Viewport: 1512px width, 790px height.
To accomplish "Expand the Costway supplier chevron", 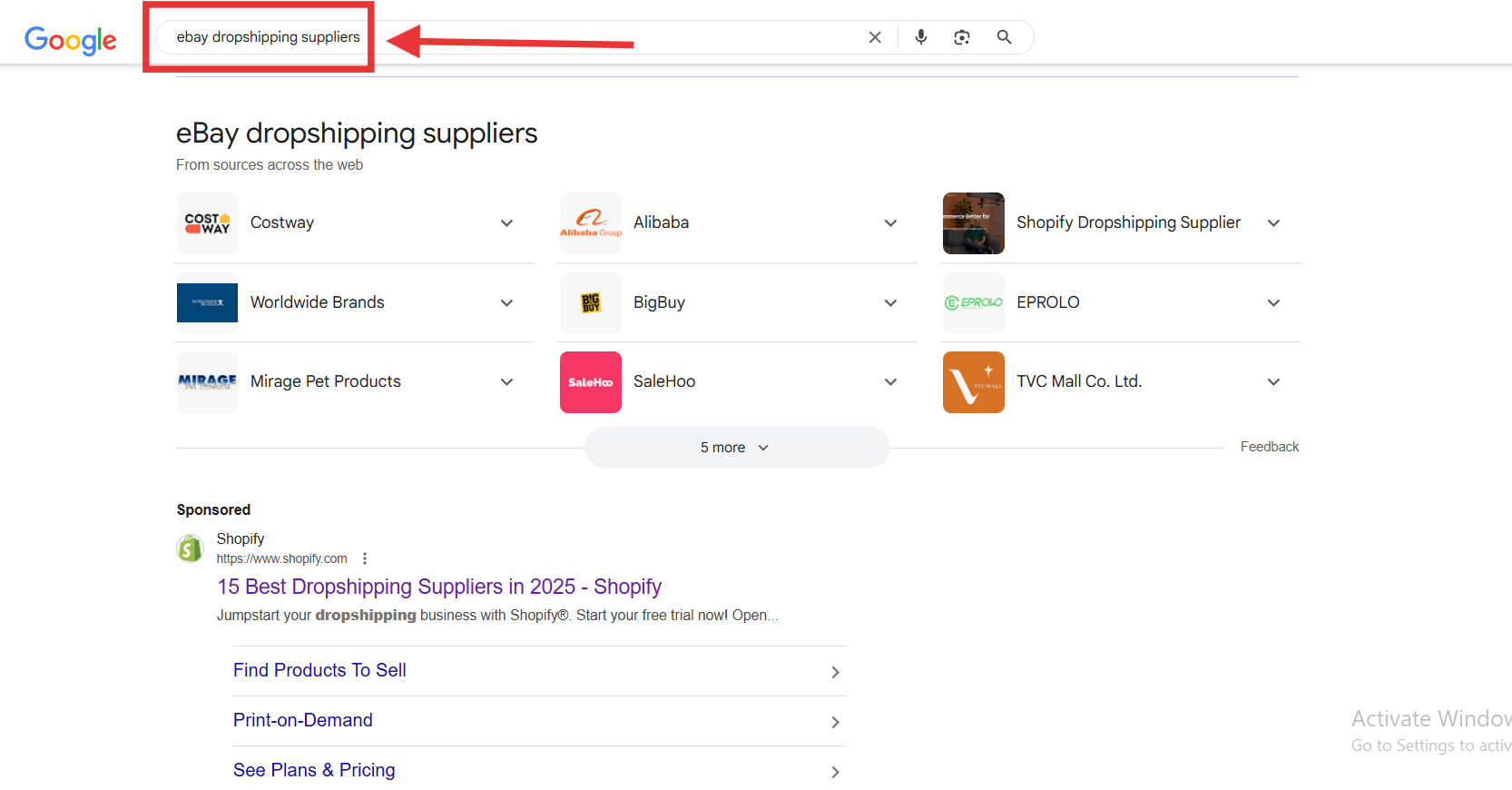I will (507, 223).
